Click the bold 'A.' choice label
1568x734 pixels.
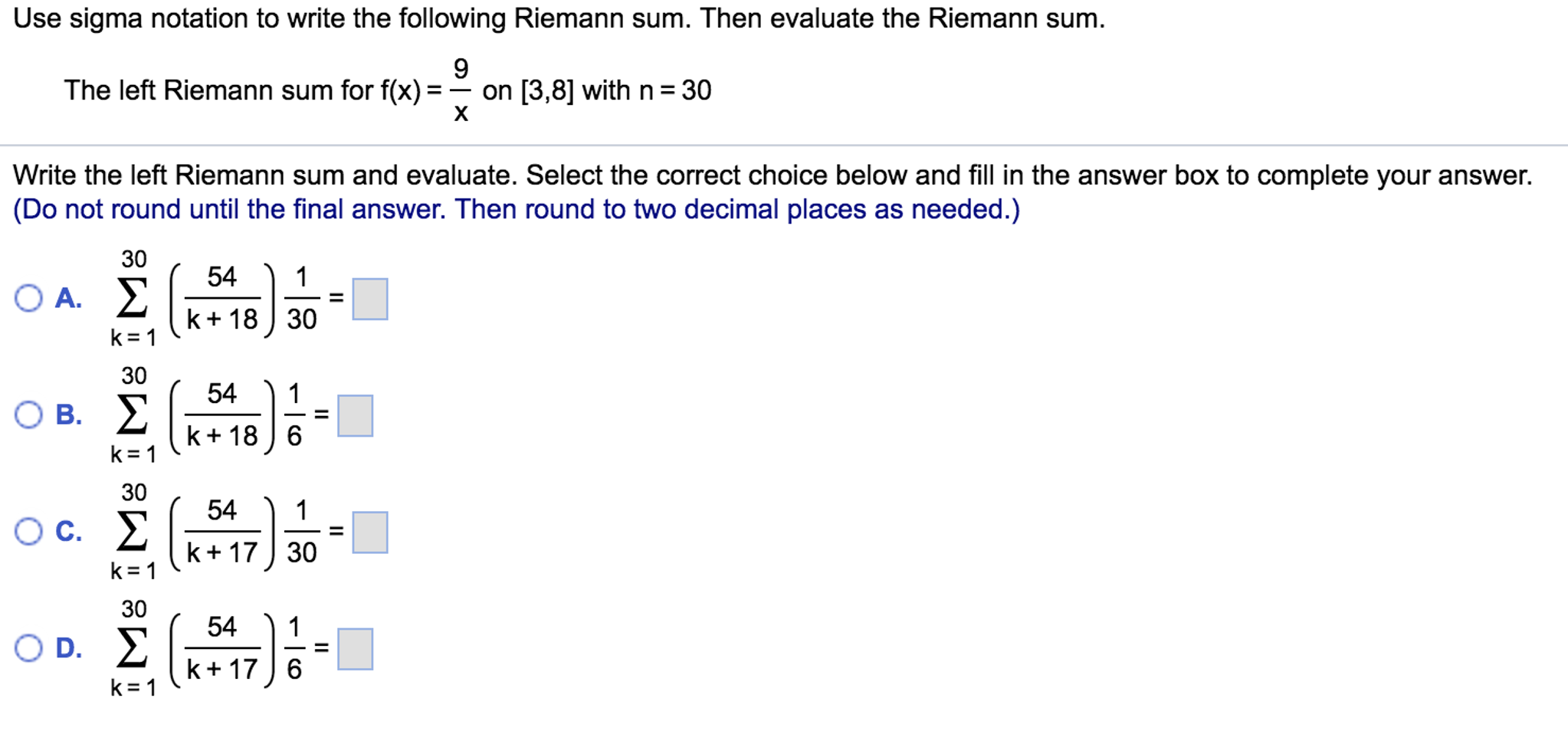[x=68, y=298]
